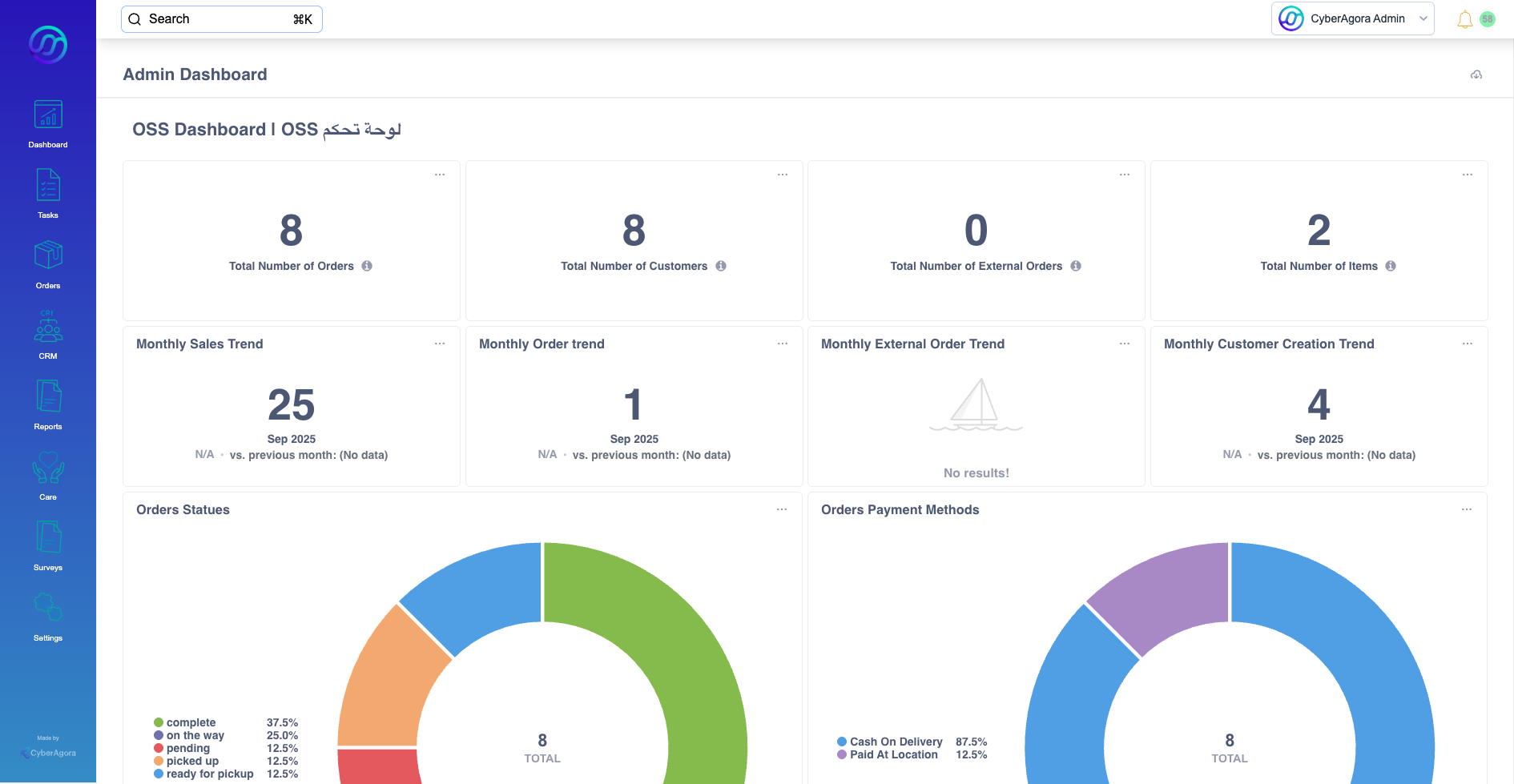Viewport: 1514px width, 784px height.
Task: Select the Care icon in sidebar
Action: pos(48,468)
